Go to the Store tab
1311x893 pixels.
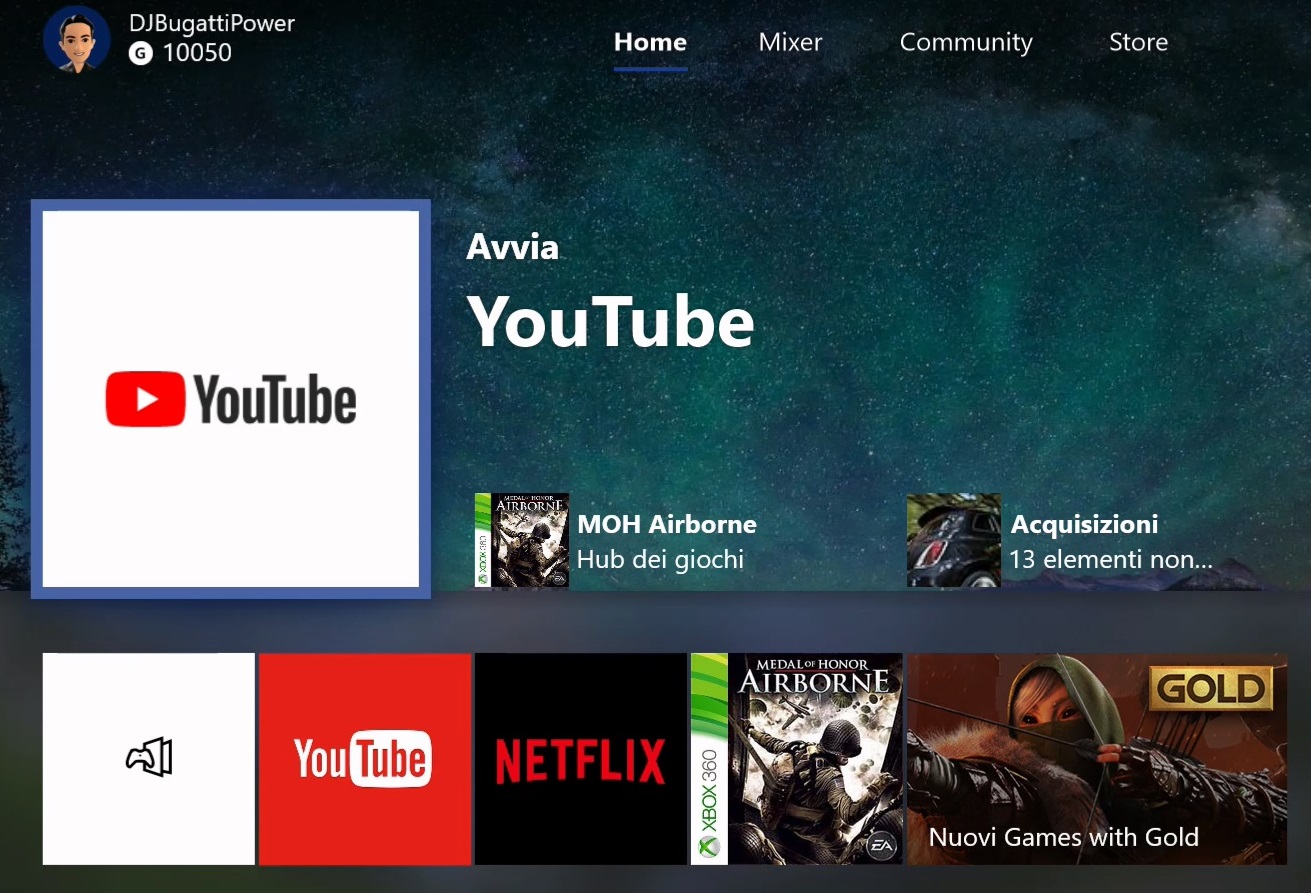click(x=1138, y=42)
